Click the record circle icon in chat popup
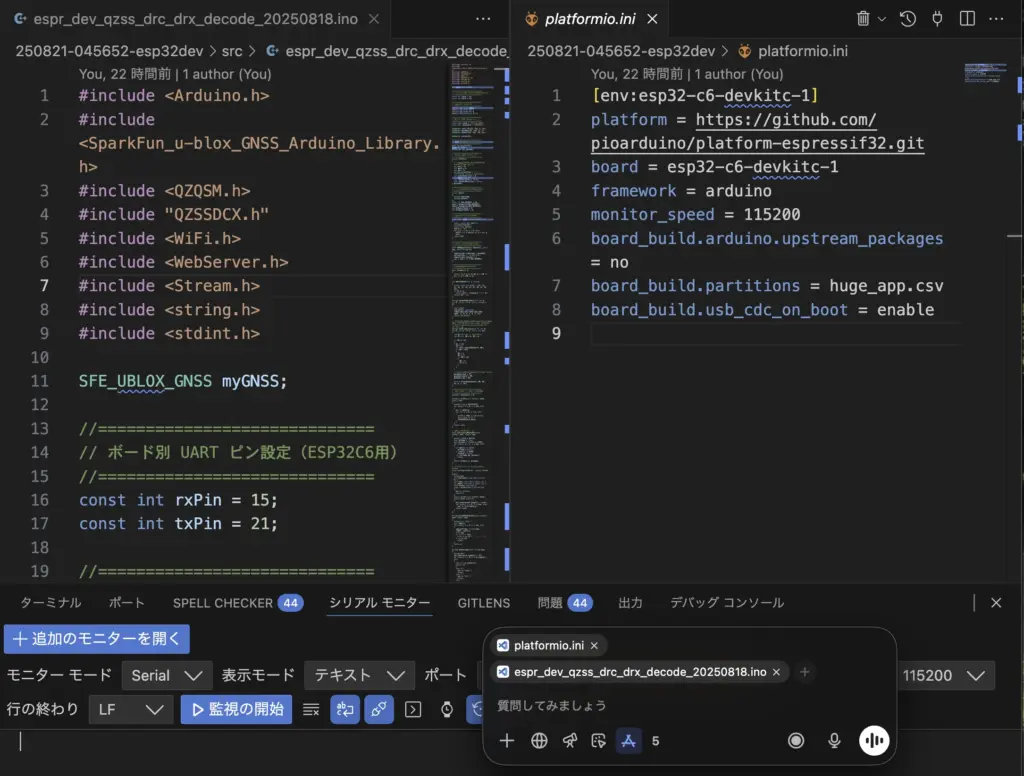The height and width of the screenshot is (776, 1024). (x=795, y=740)
